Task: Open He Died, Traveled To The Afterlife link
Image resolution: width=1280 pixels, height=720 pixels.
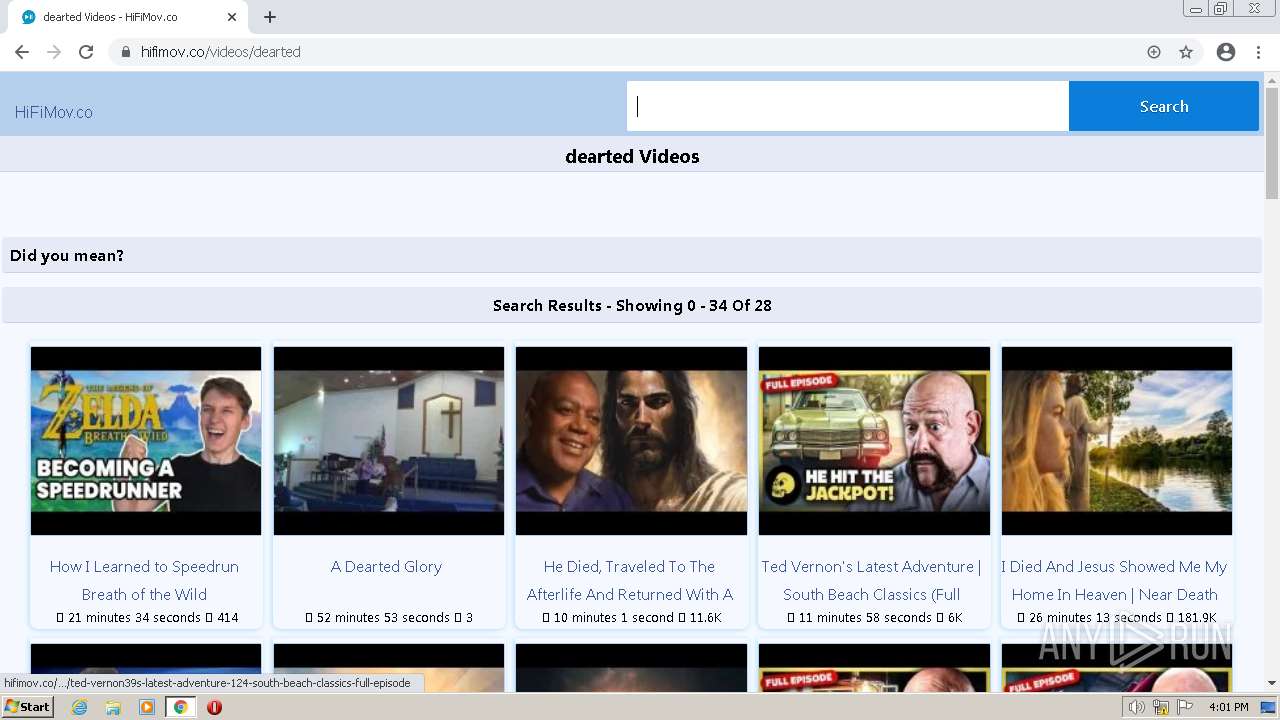Action: coord(630,580)
